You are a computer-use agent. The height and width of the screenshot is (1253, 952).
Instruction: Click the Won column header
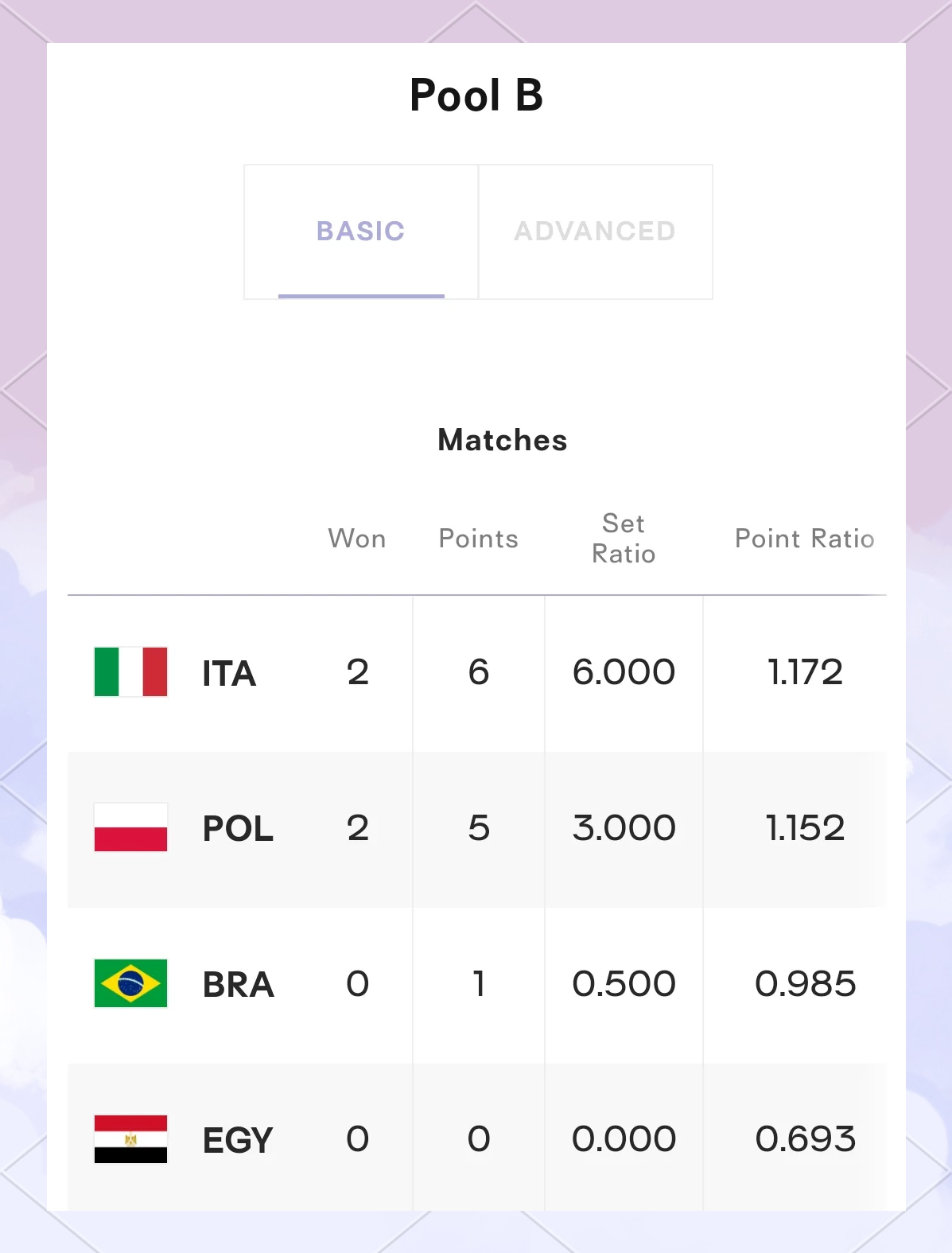357,539
